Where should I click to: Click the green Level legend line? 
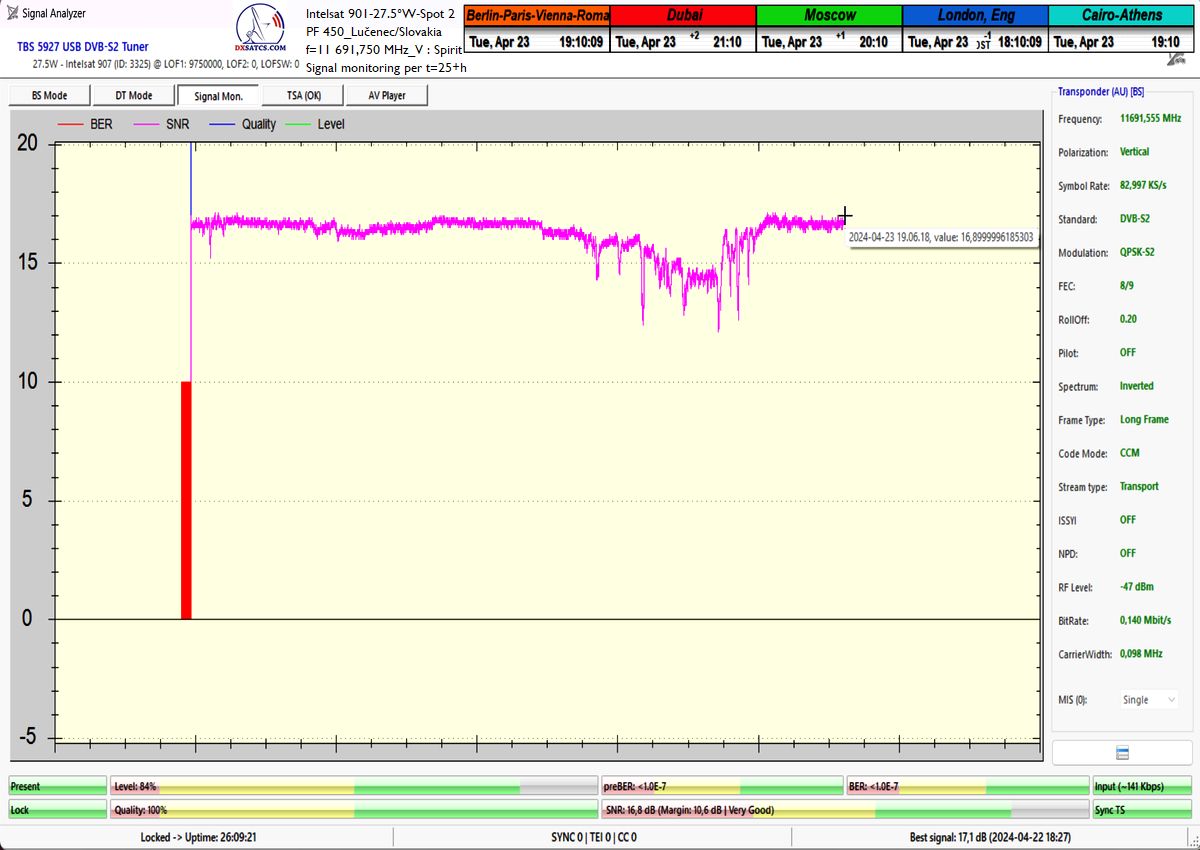click(x=299, y=124)
